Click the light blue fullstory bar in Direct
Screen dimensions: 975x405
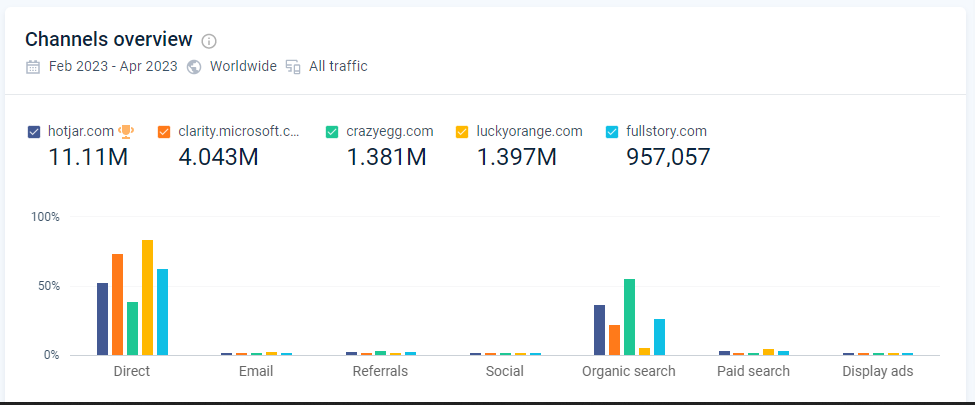(x=162, y=312)
